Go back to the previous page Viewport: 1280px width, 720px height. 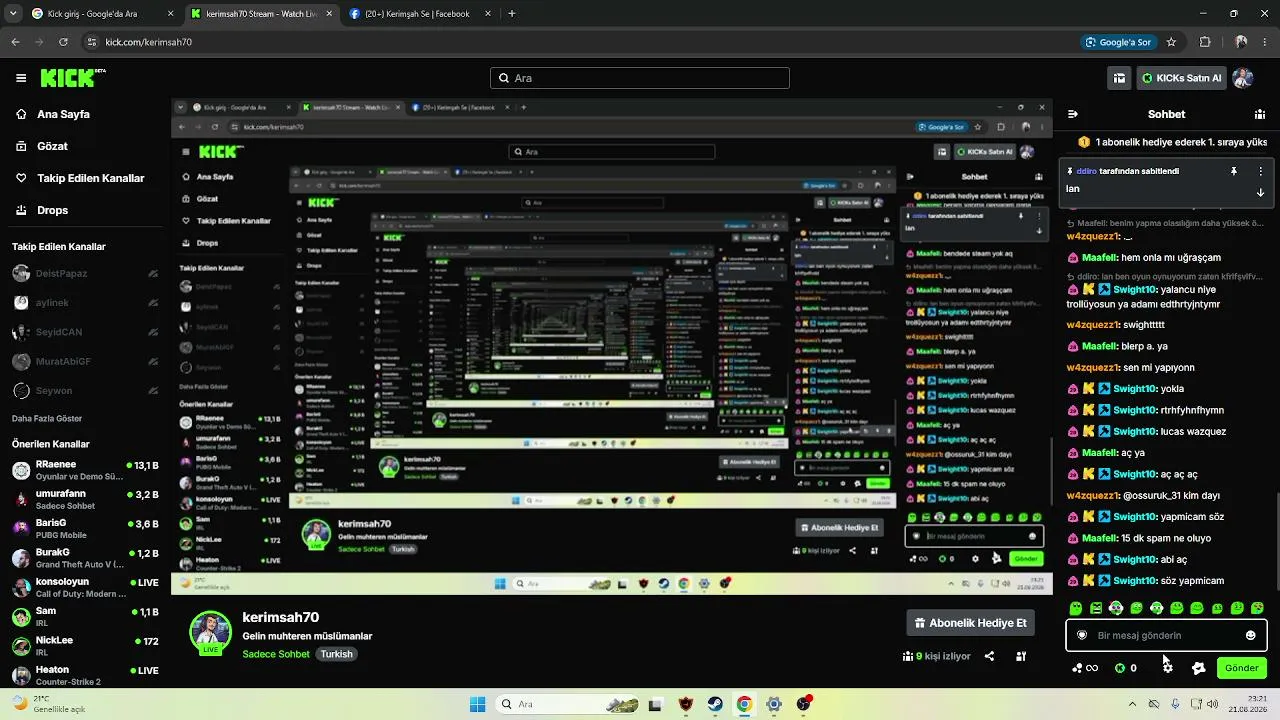[15, 42]
